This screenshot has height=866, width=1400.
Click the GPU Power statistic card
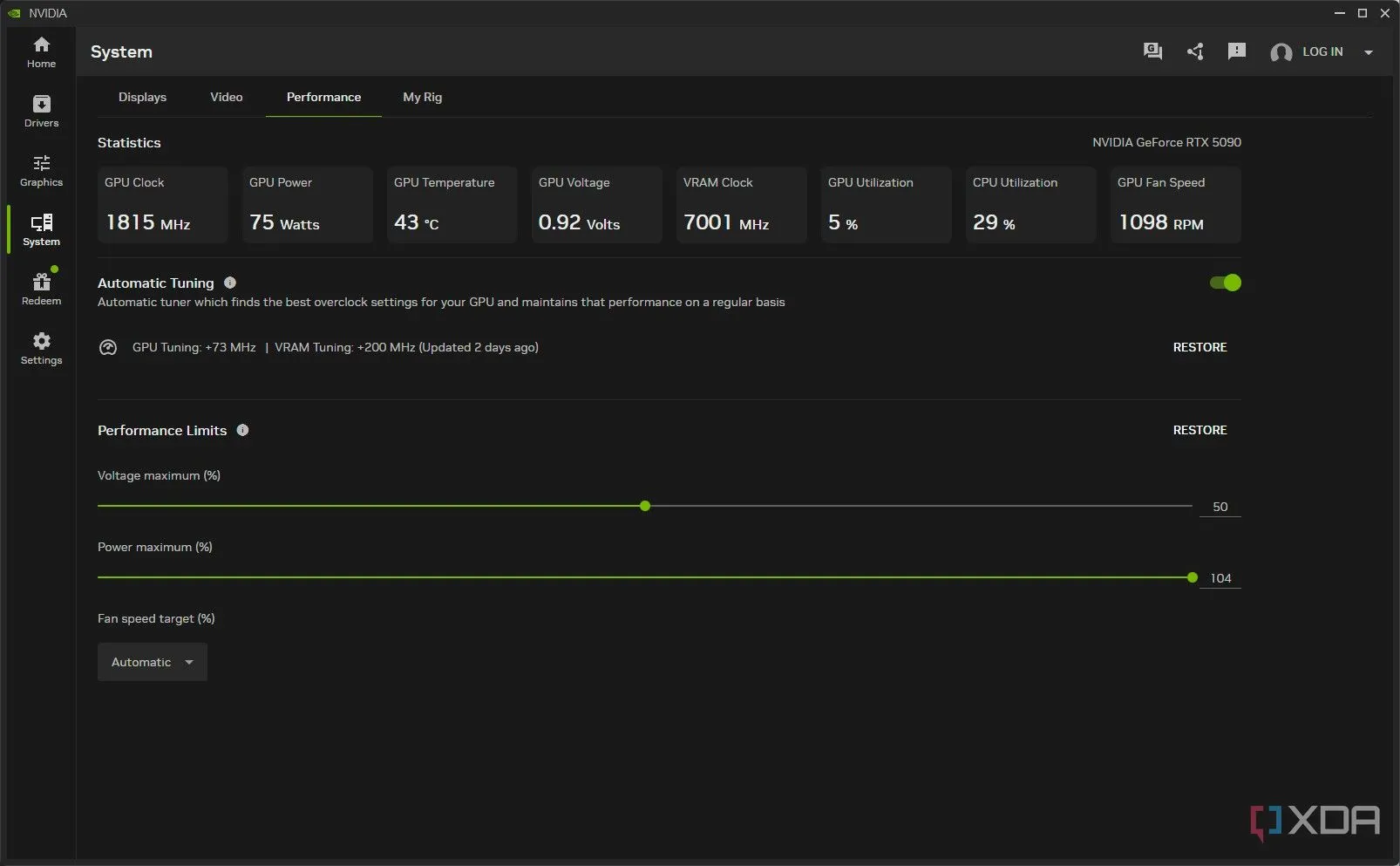[x=308, y=205]
